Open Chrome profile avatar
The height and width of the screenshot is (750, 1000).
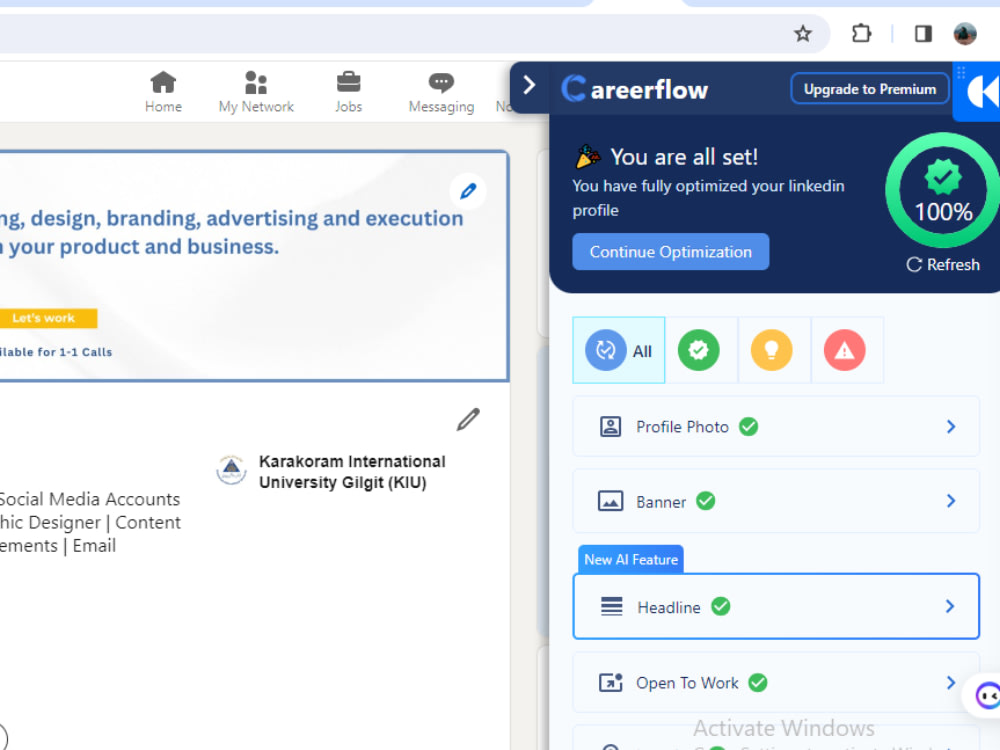[x=965, y=33]
